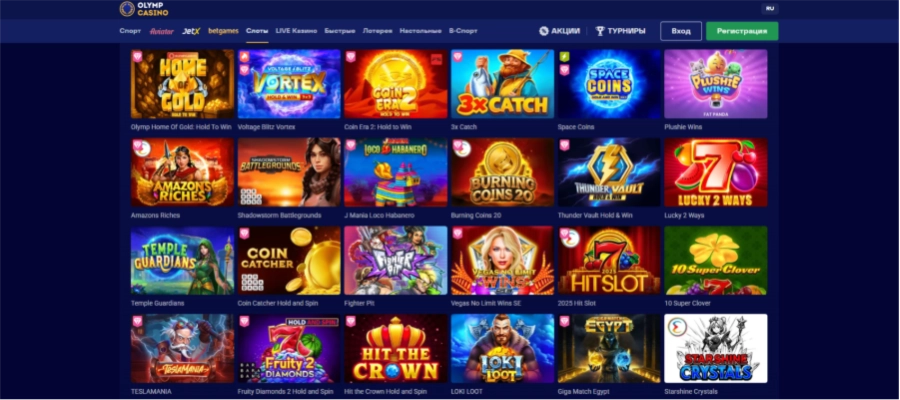Open the Lucky 2 Ways slot
Image resolution: width=900 pixels, height=400 pixels.
716,172
